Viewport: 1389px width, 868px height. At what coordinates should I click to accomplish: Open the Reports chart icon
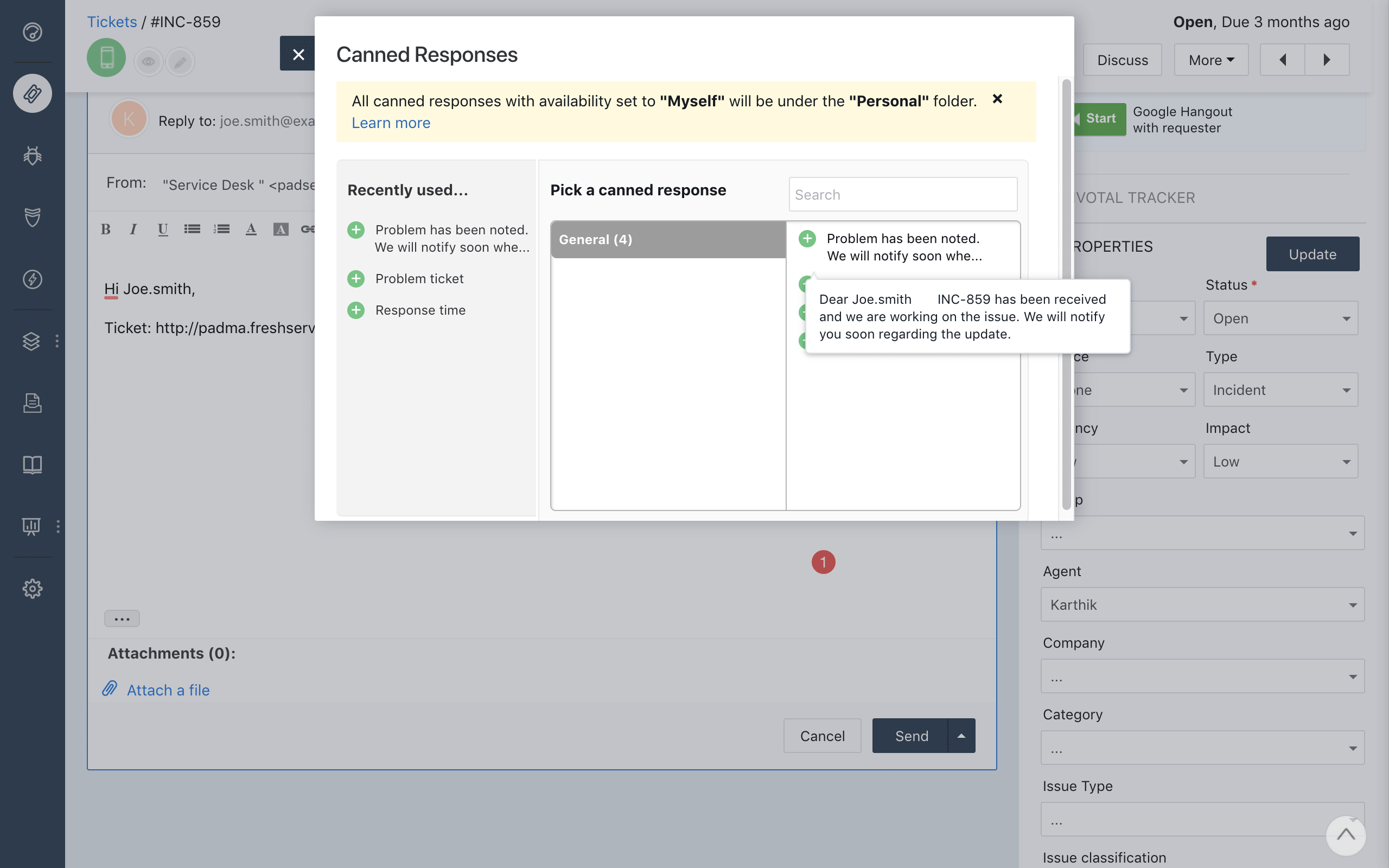32,526
